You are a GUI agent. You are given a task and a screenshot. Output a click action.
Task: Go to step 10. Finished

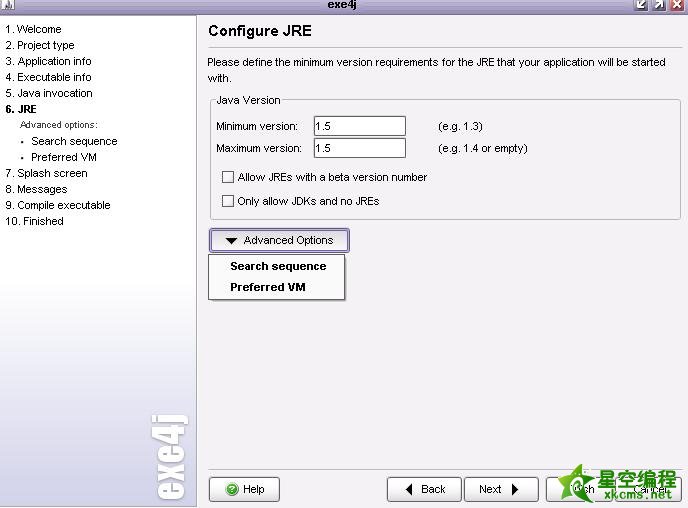pos(34,221)
